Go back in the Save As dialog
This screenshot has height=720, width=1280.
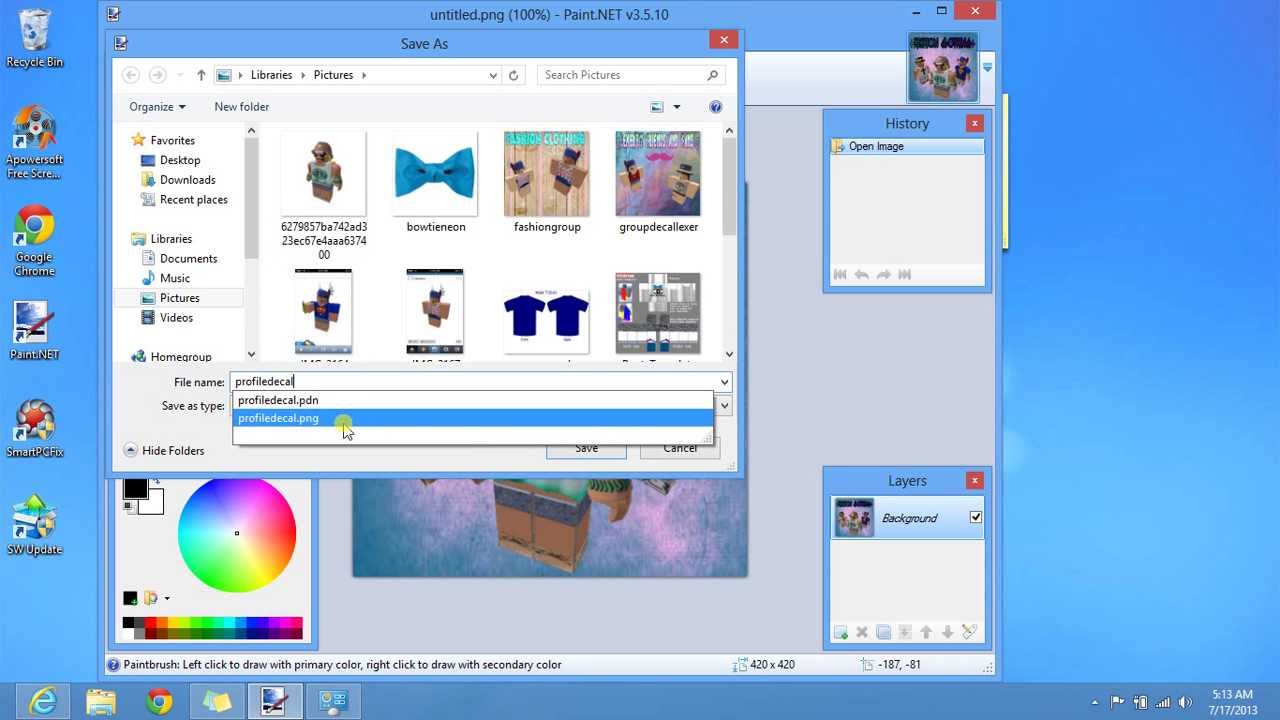tap(131, 75)
